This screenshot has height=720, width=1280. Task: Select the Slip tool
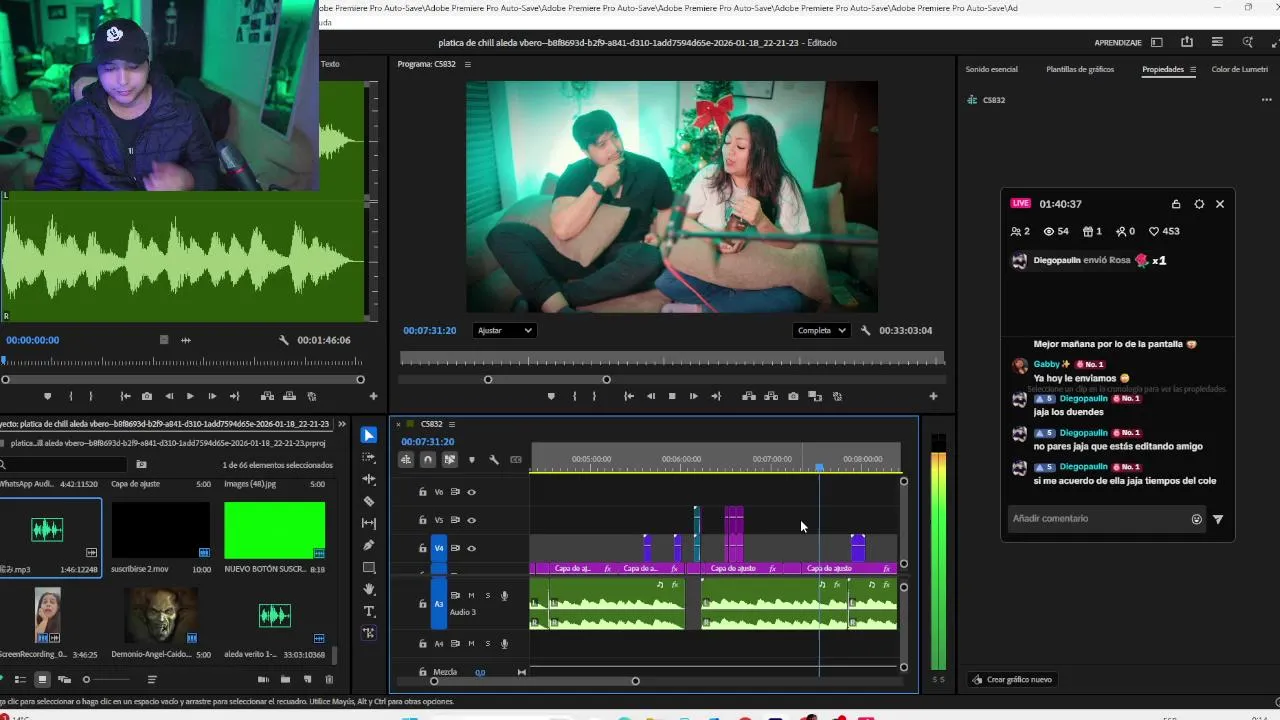pos(369,523)
